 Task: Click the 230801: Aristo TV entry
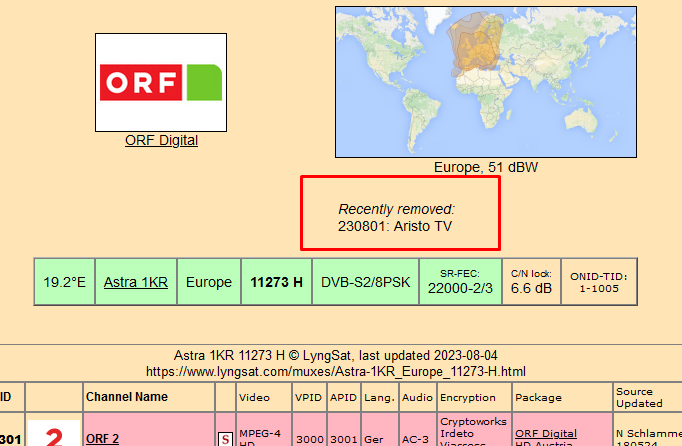coord(395,226)
